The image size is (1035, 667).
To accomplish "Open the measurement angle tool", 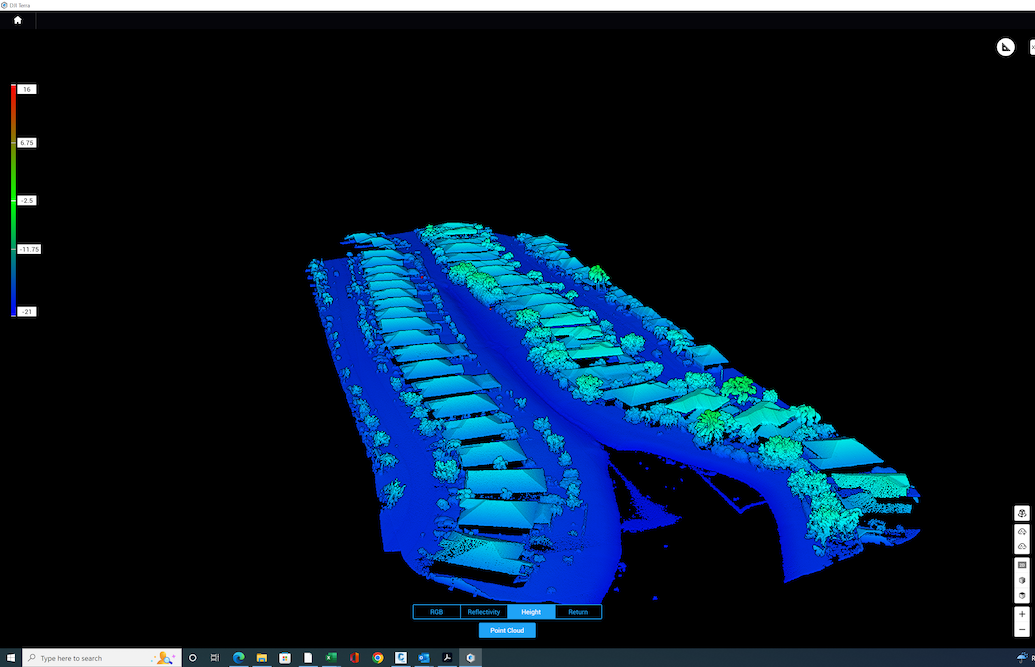I will [x=1005, y=47].
